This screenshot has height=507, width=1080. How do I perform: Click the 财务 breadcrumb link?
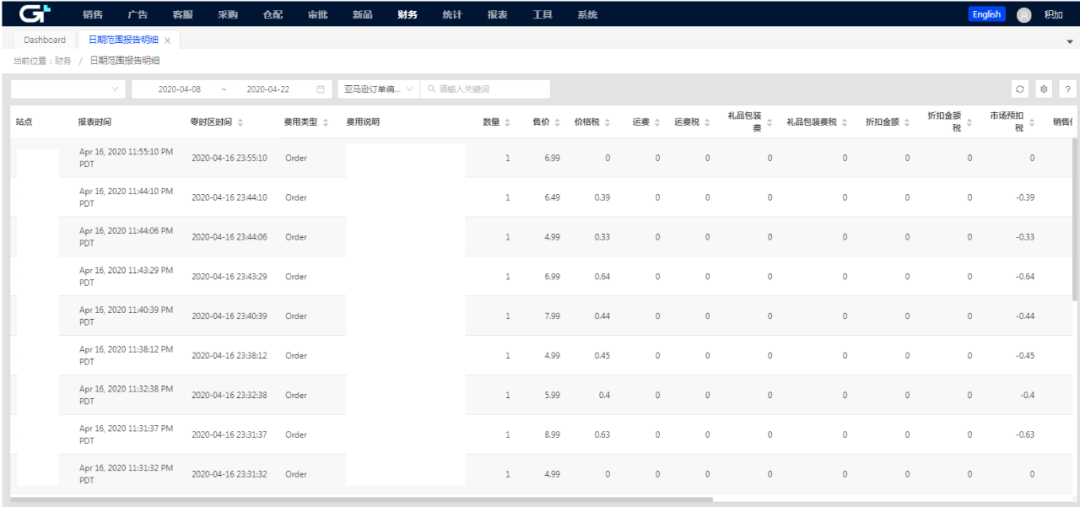[x=63, y=61]
